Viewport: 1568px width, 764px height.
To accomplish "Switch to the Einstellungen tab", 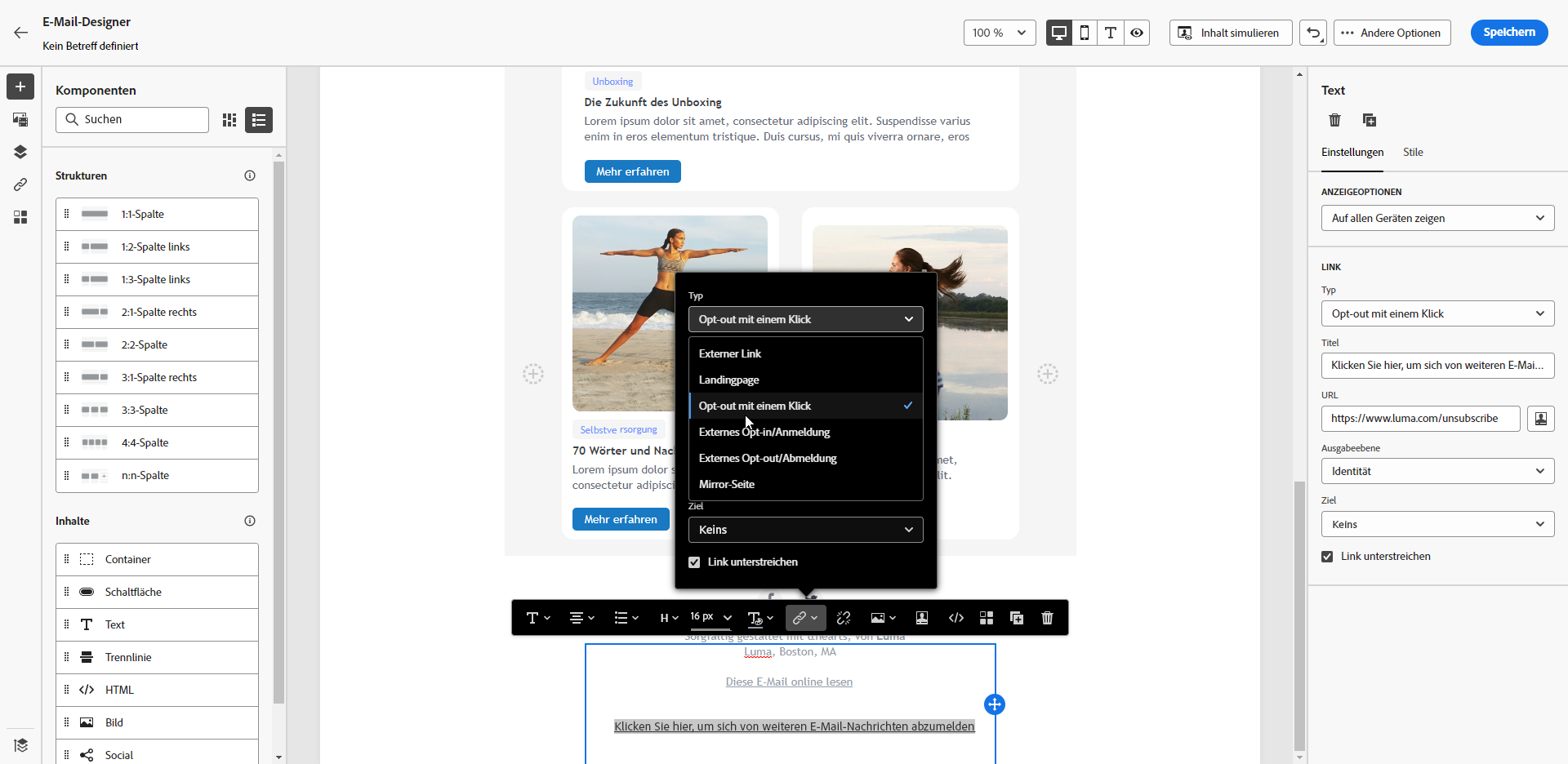I will tap(1352, 153).
